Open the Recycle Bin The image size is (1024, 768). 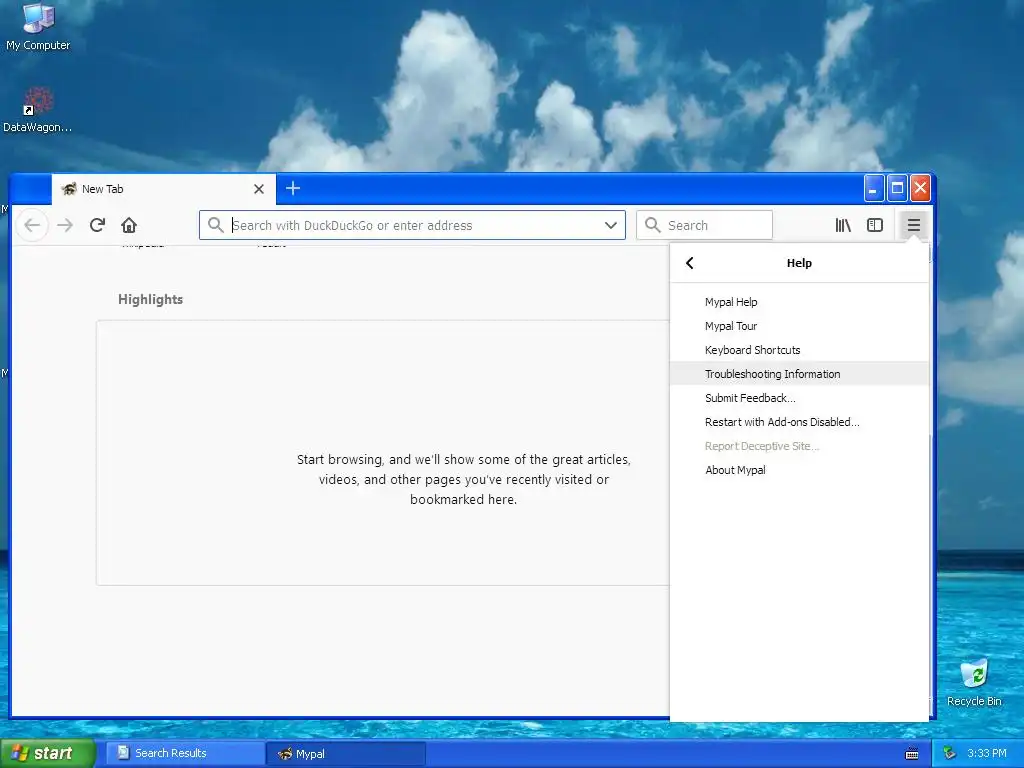pyautogui.click(x=974, y=683)
